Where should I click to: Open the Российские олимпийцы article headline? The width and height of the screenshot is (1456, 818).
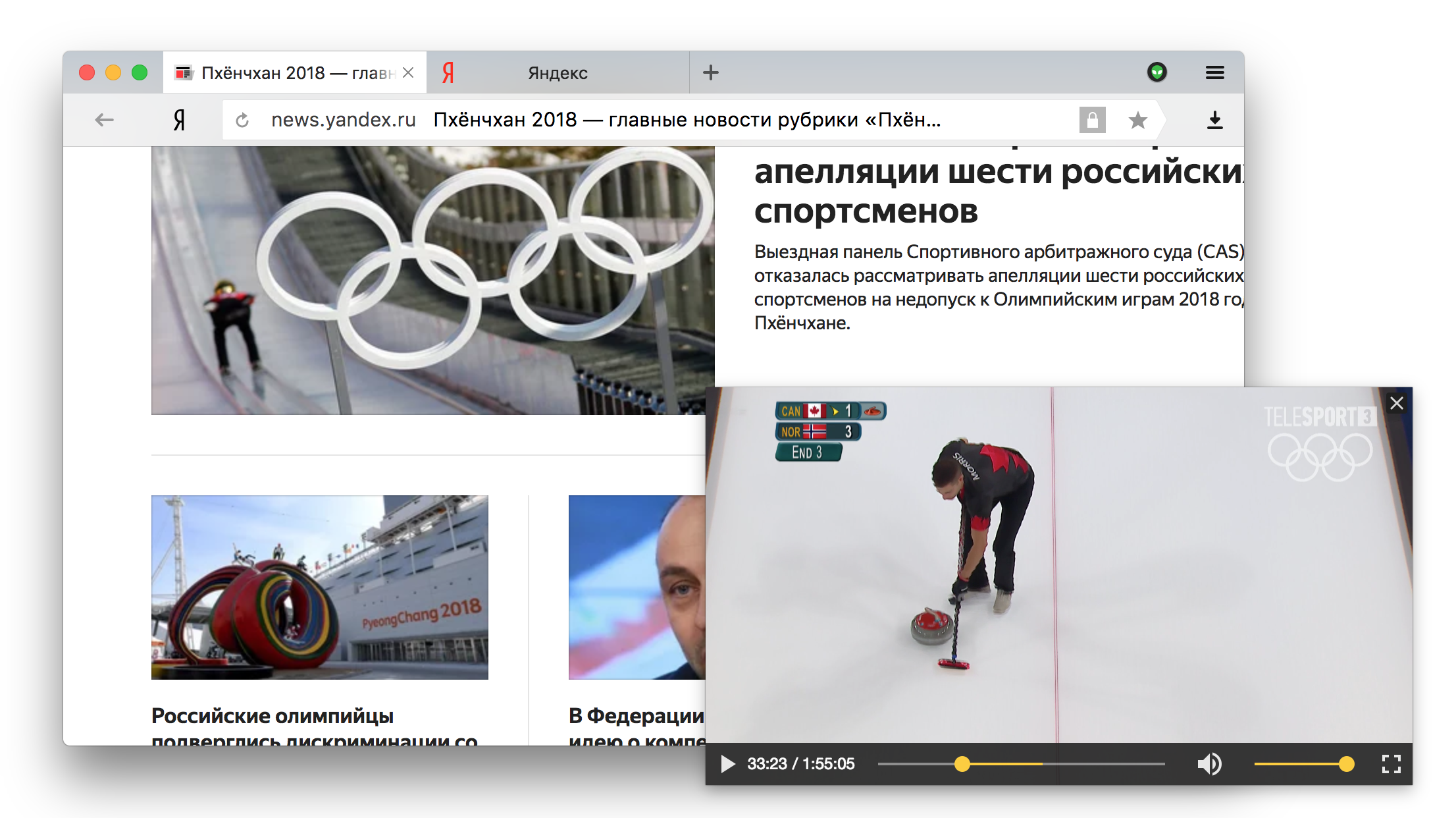click(x=273, y=716)
